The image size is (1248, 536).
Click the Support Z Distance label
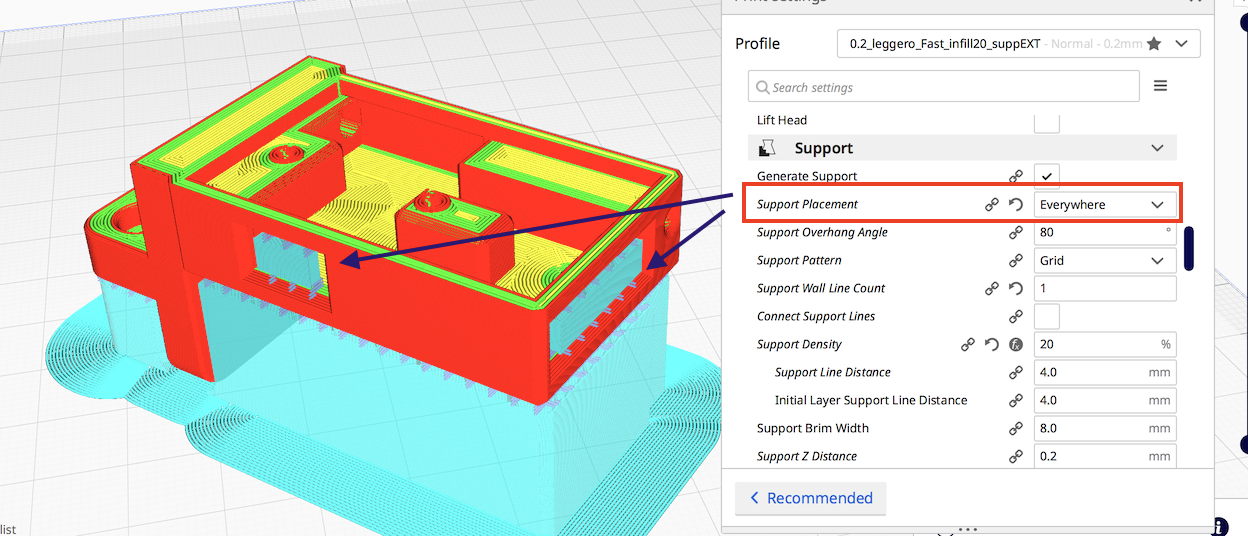coord(807,456)
